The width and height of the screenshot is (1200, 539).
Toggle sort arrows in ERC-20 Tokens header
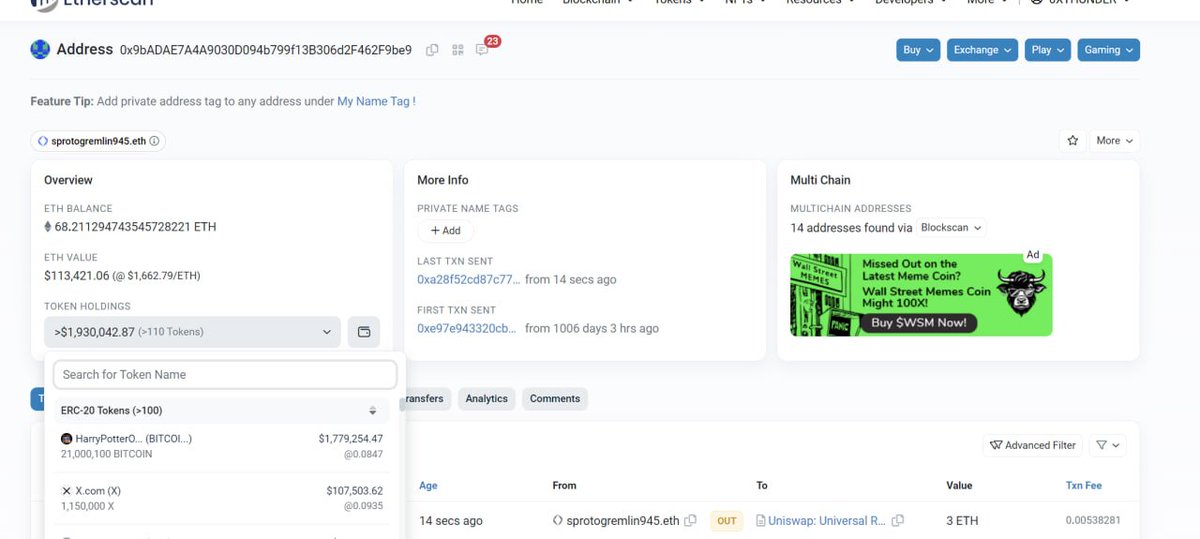click(372, 410)
